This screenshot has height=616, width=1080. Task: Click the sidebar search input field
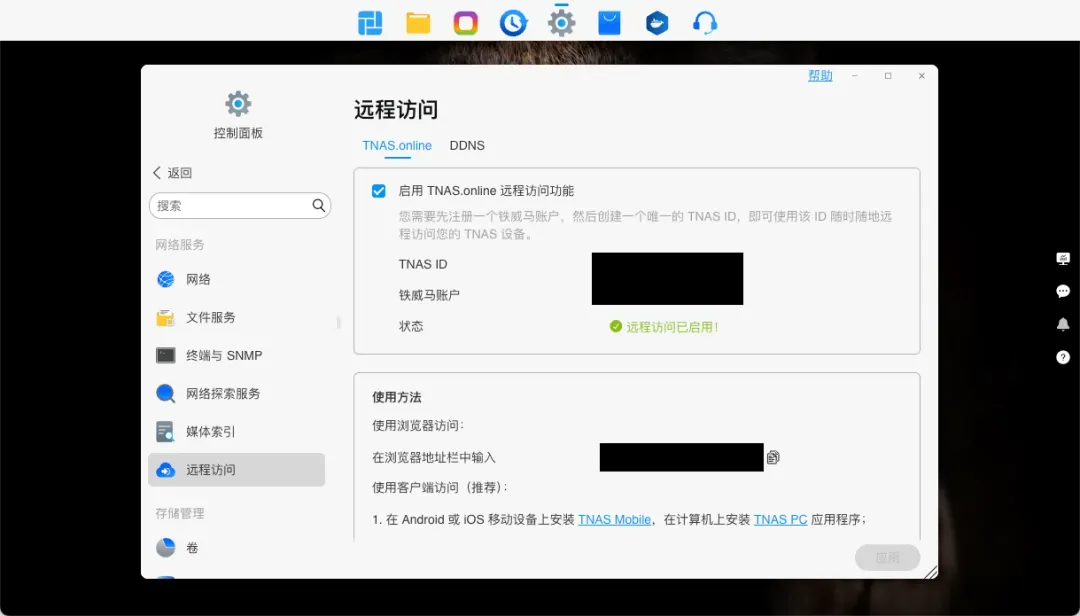(230, 205)
